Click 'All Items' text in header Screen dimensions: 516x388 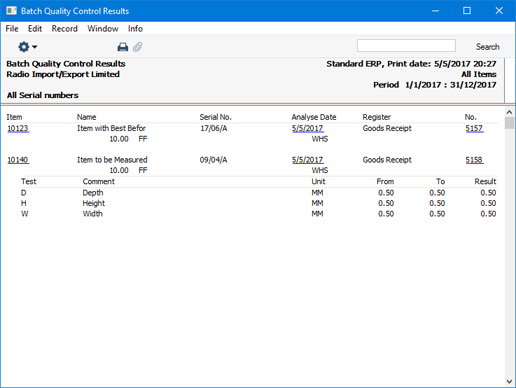(x=479, y=74)
